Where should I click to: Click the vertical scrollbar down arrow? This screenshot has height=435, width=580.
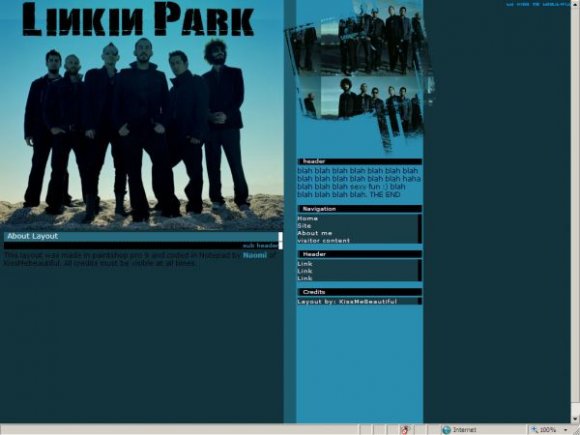coord(575,419)
